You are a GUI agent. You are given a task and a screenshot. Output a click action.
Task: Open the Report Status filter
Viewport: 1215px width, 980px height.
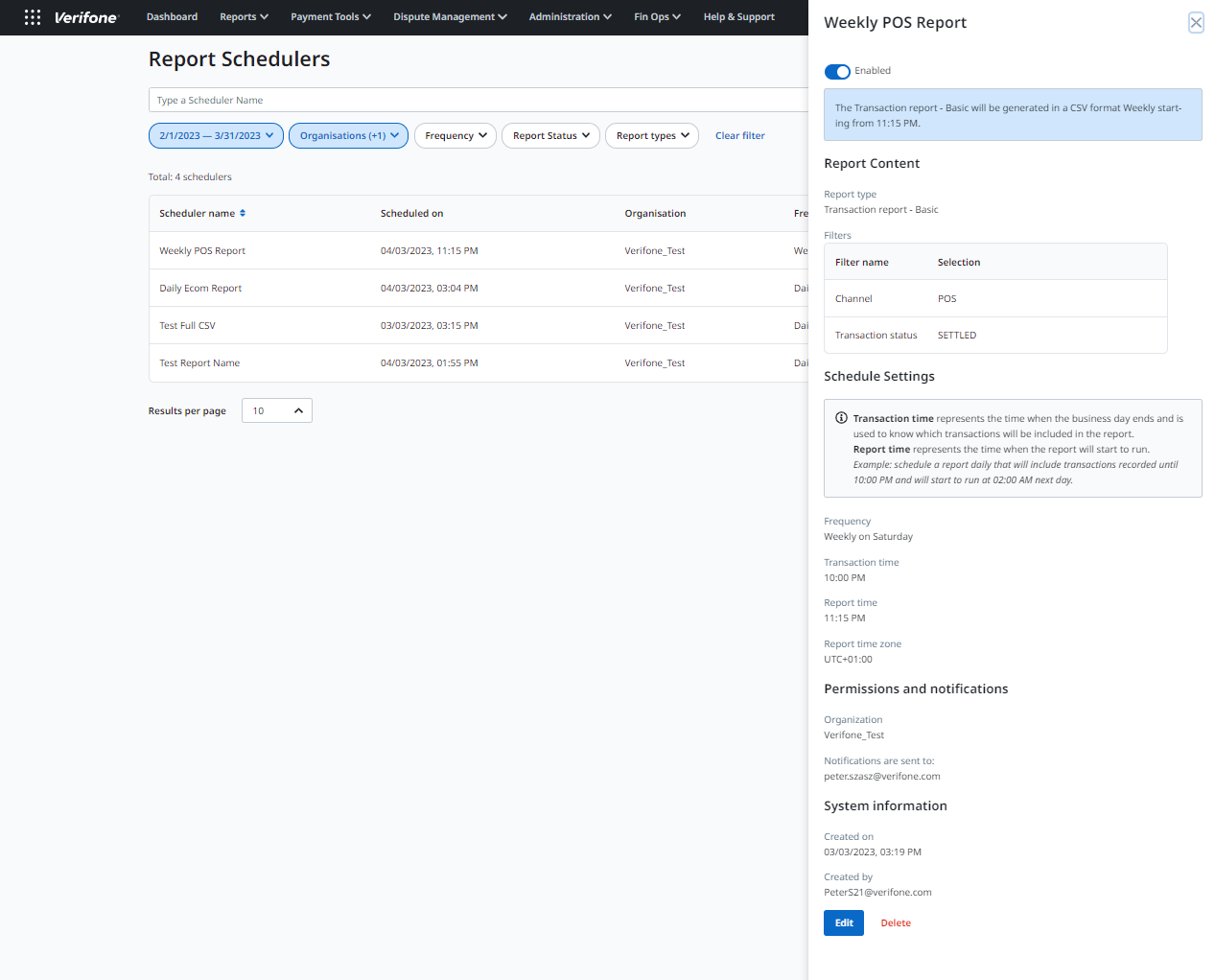pos(550,135)
